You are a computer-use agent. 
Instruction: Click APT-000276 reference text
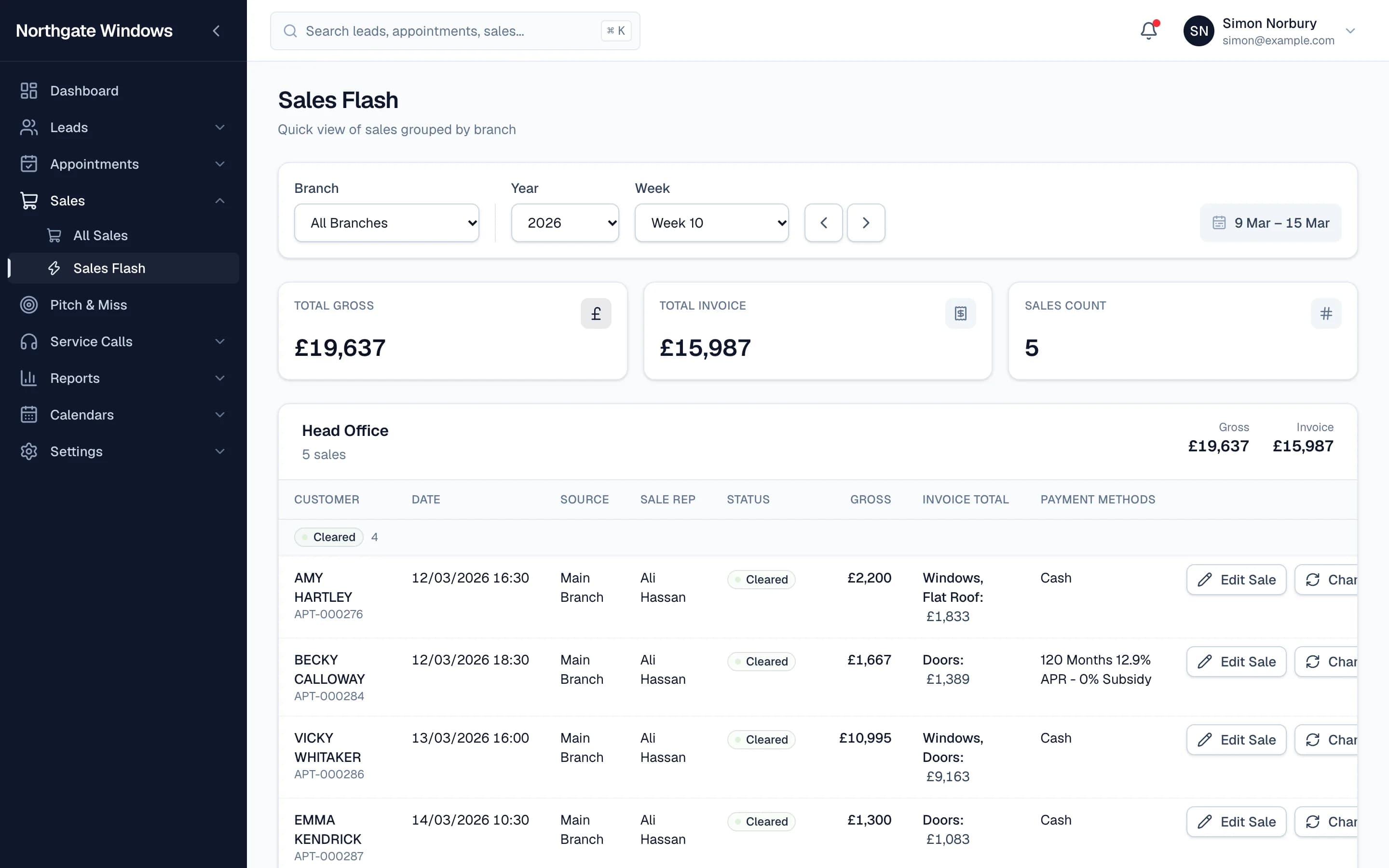click(328, 614)
